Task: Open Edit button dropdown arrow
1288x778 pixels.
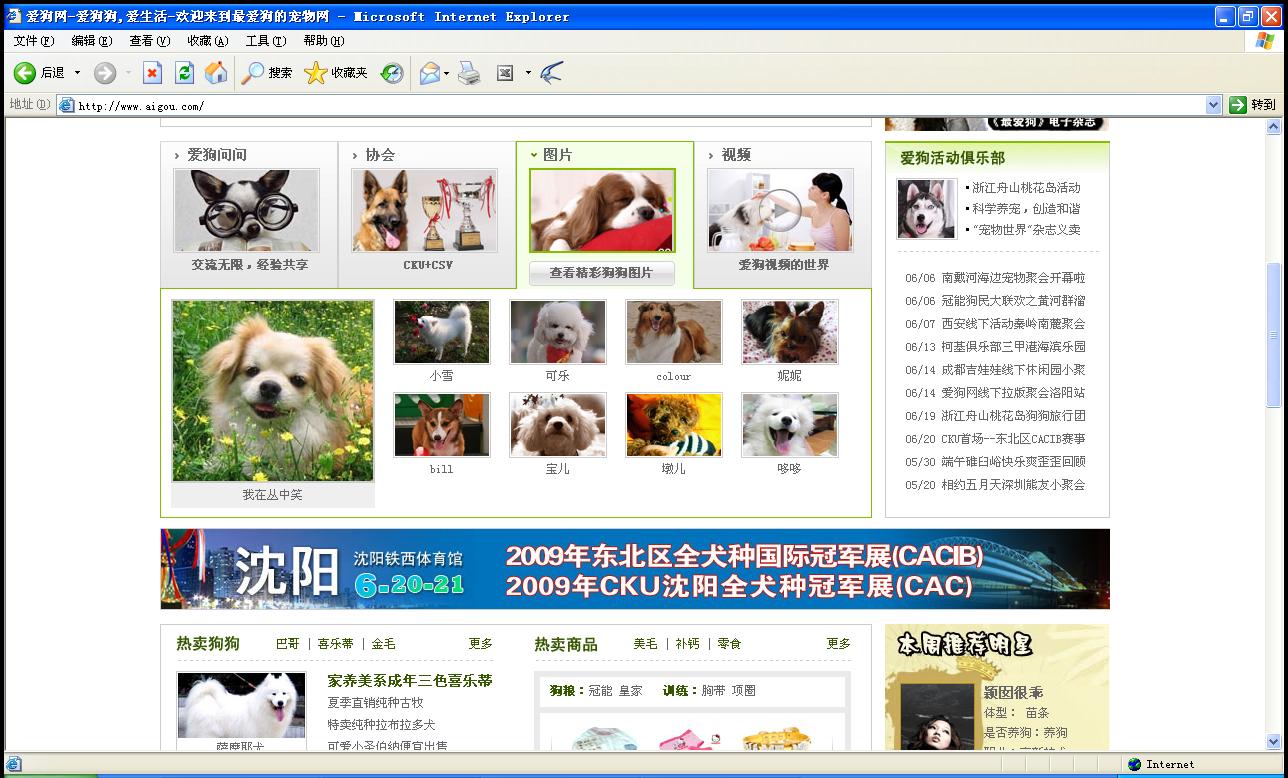Action: pos(528,72)
